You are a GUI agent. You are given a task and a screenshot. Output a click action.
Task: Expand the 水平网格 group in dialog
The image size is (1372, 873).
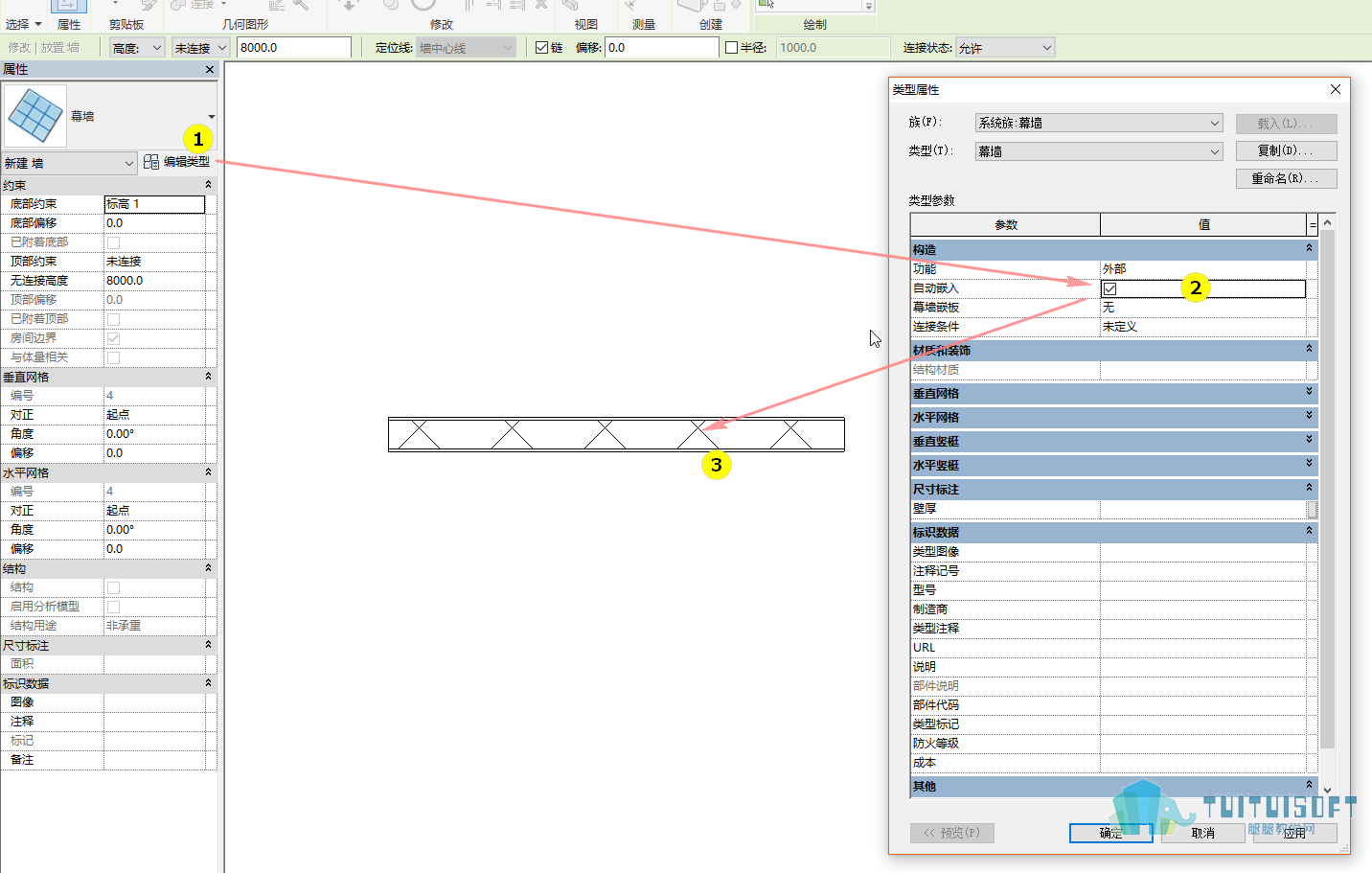[x=1309, y=416]
